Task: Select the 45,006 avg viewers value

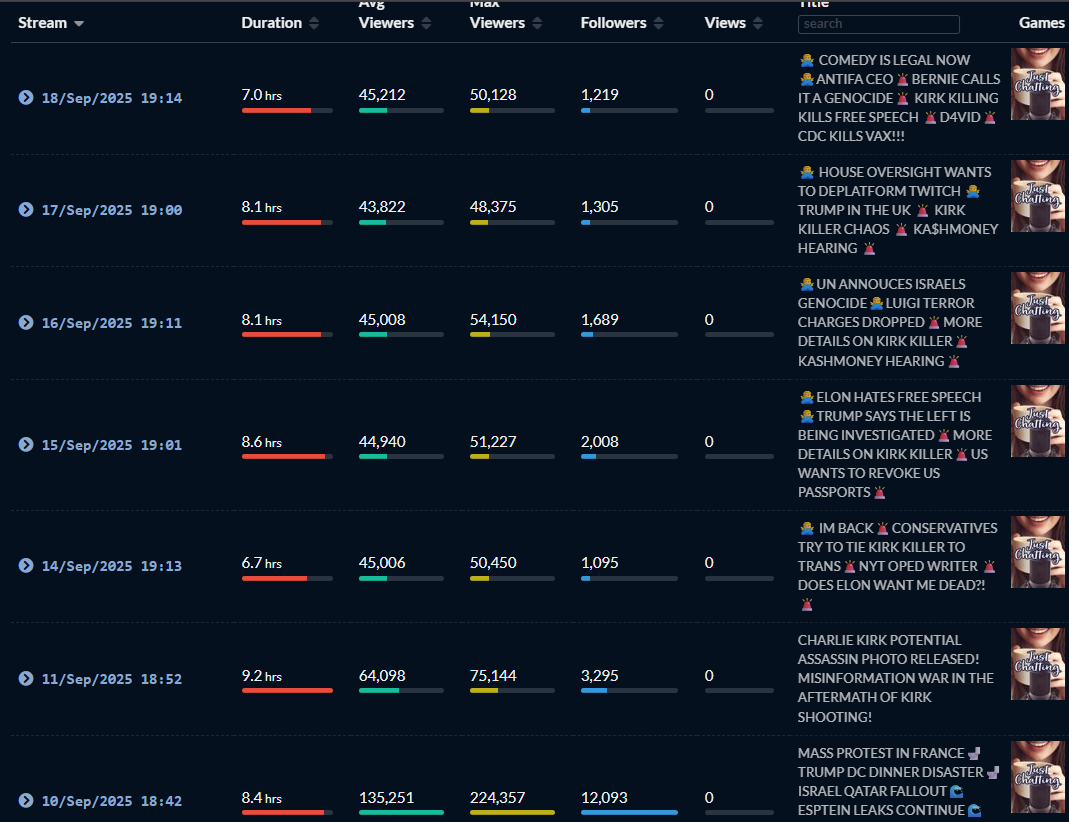Action: (382, 563)
